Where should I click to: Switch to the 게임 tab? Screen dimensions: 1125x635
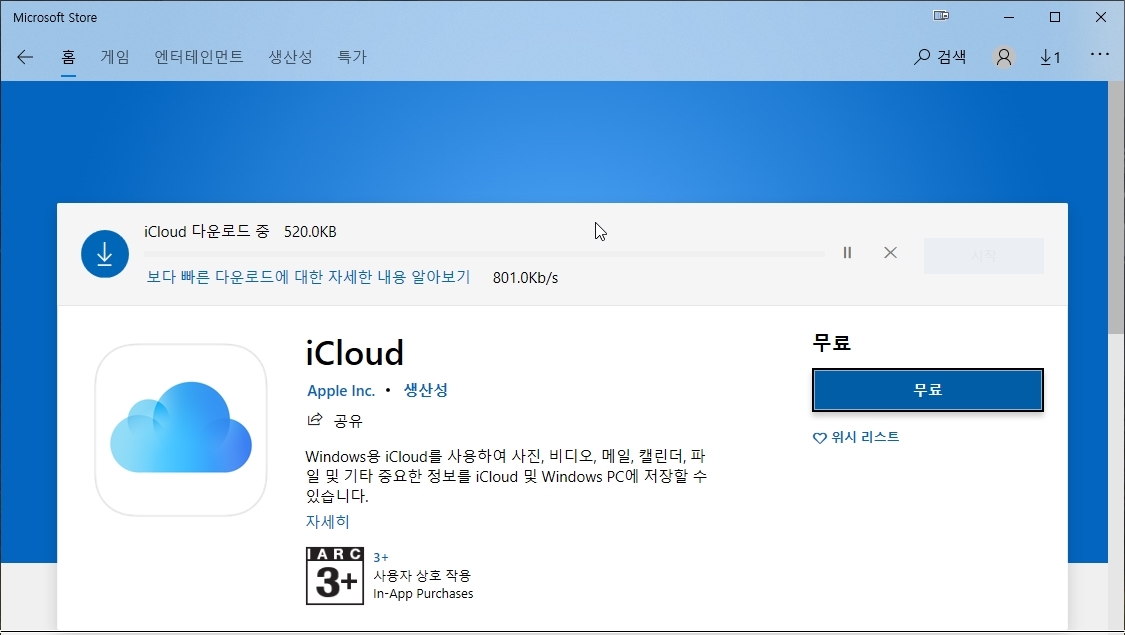[x=115, y=57]
